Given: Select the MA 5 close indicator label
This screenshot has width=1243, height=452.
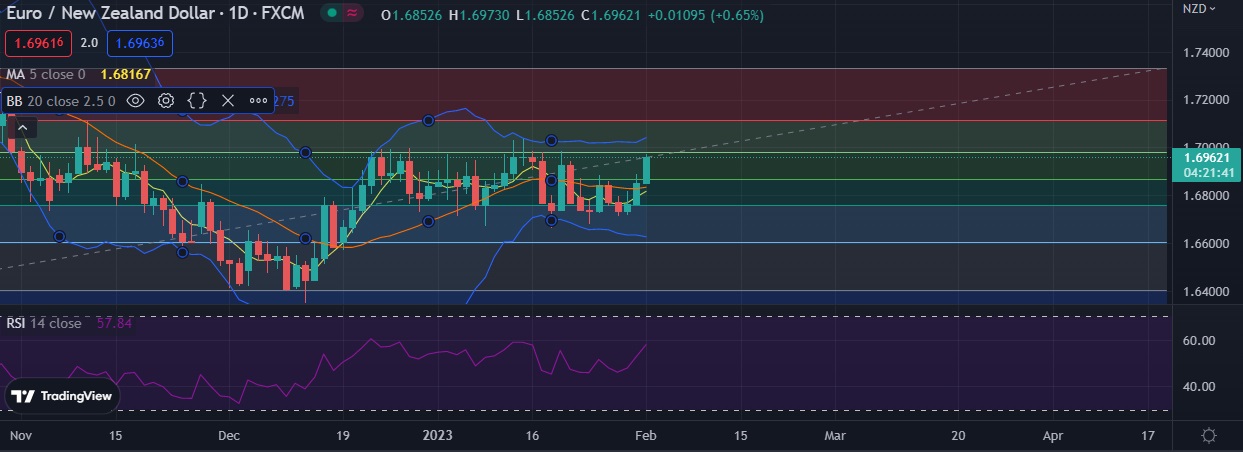Looking at the screenshot, I should pyautogui.click(x=46, y=74).
